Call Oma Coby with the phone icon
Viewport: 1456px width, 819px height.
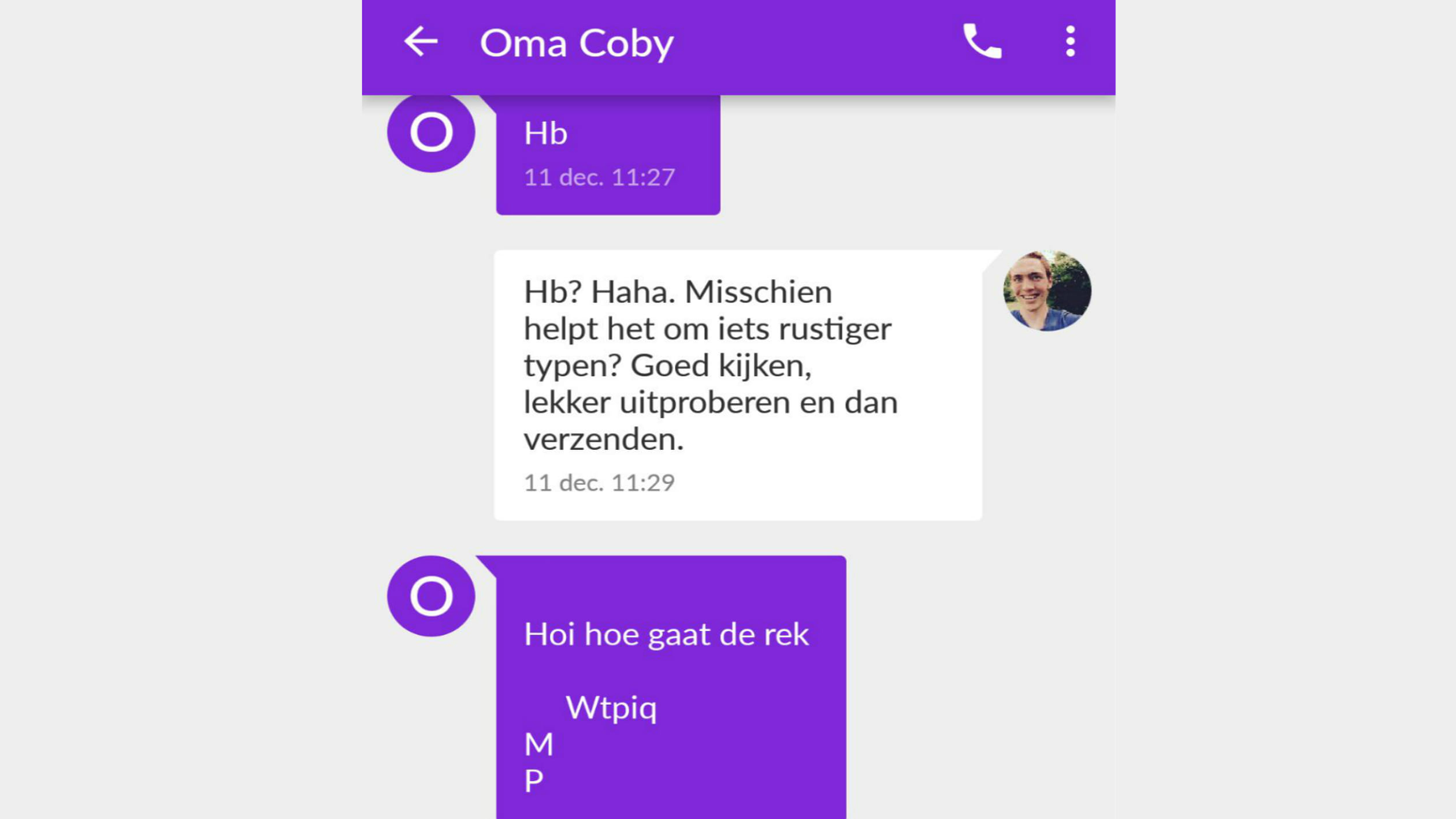tap(982, 42)
